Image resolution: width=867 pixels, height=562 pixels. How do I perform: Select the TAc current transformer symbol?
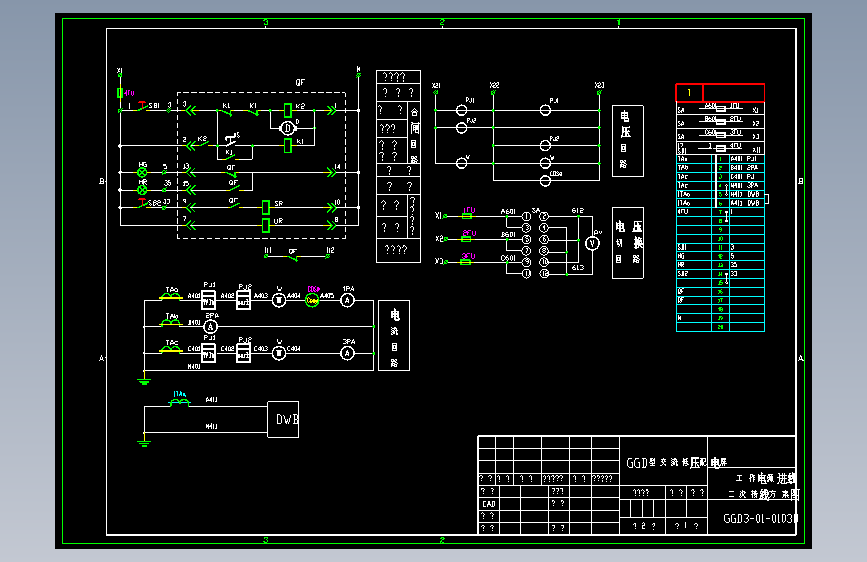point(171,349)
